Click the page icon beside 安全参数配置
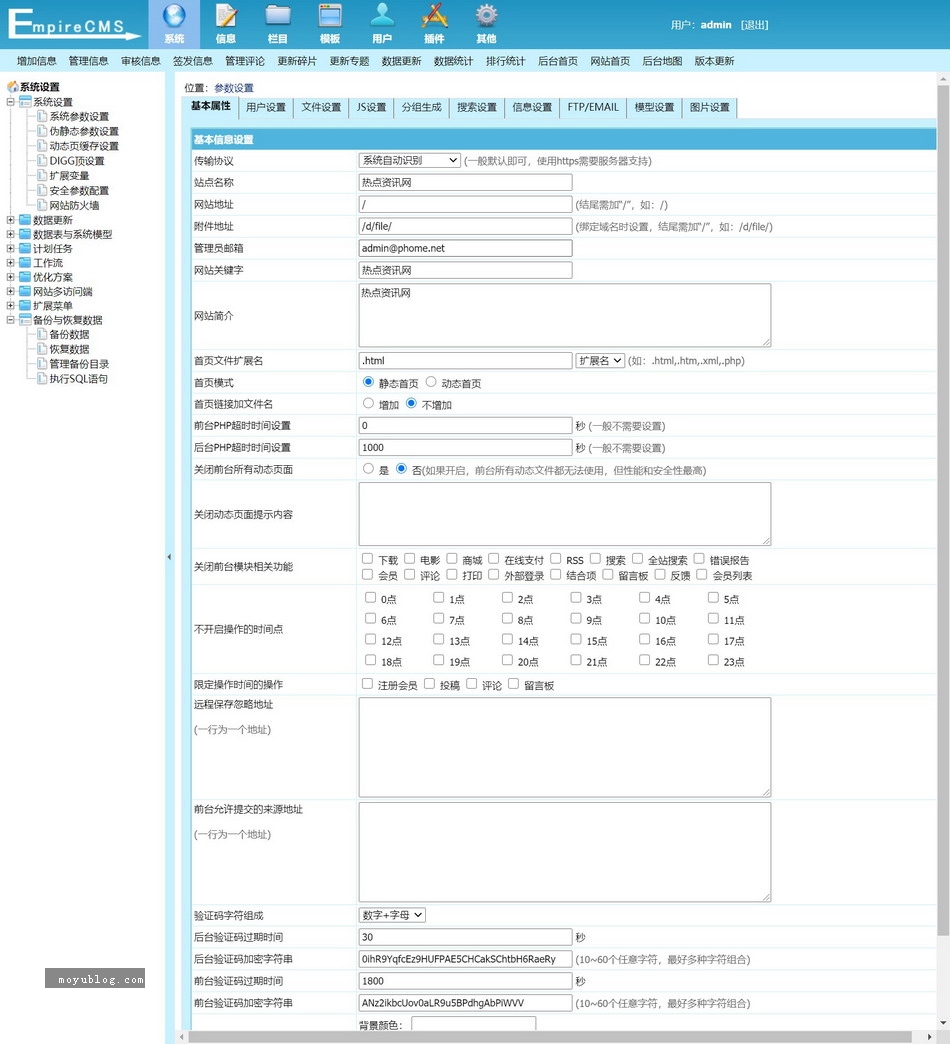 (x=42, y=190)
